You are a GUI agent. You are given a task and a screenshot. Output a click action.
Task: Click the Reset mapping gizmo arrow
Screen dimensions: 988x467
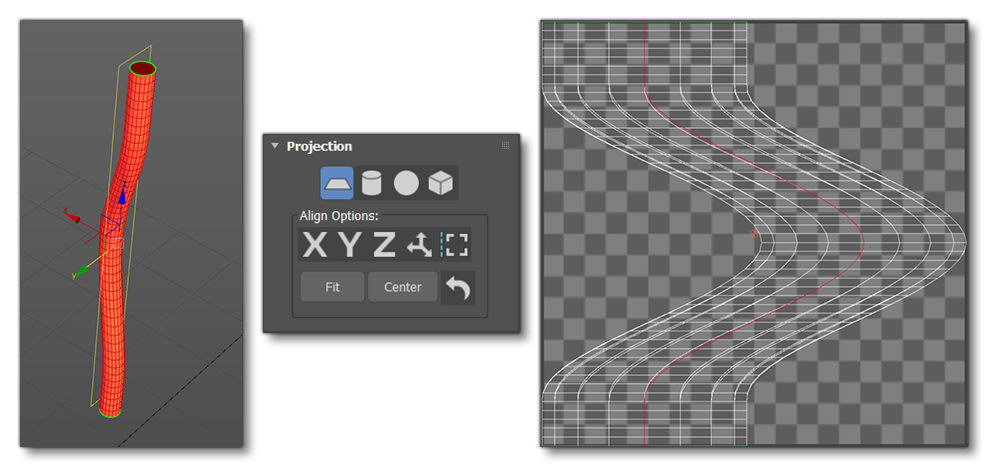tap(458, 288)
